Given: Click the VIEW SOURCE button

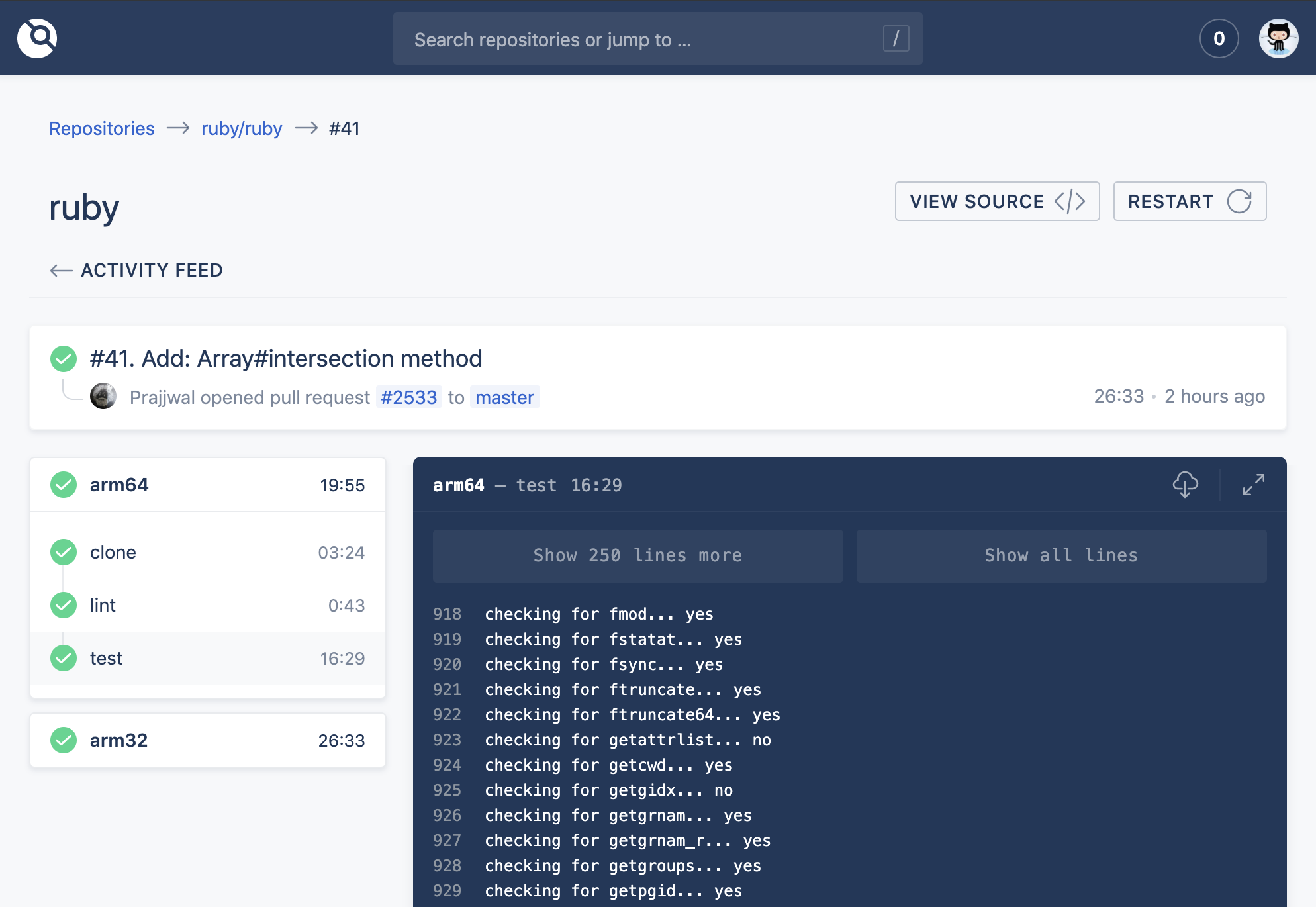Looking at the screenshot, I should coord(996,201).
